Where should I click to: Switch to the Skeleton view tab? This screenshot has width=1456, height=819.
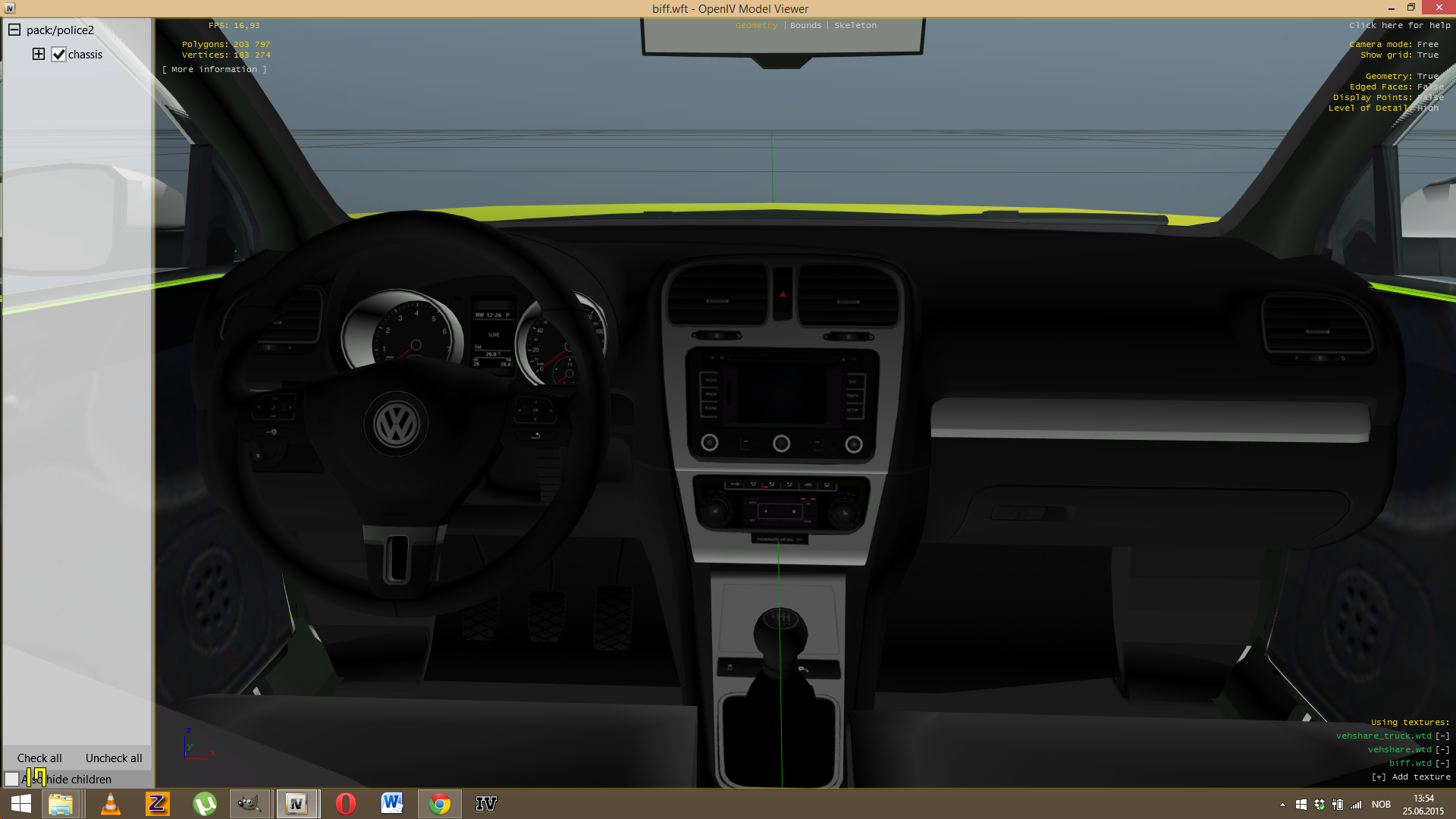click(x=855, y=25)
